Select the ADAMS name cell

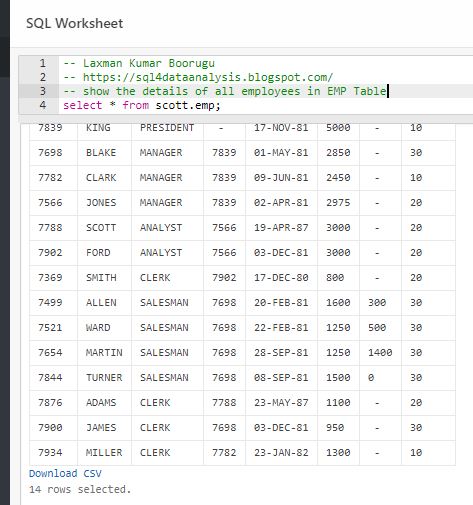pos(101,403)
